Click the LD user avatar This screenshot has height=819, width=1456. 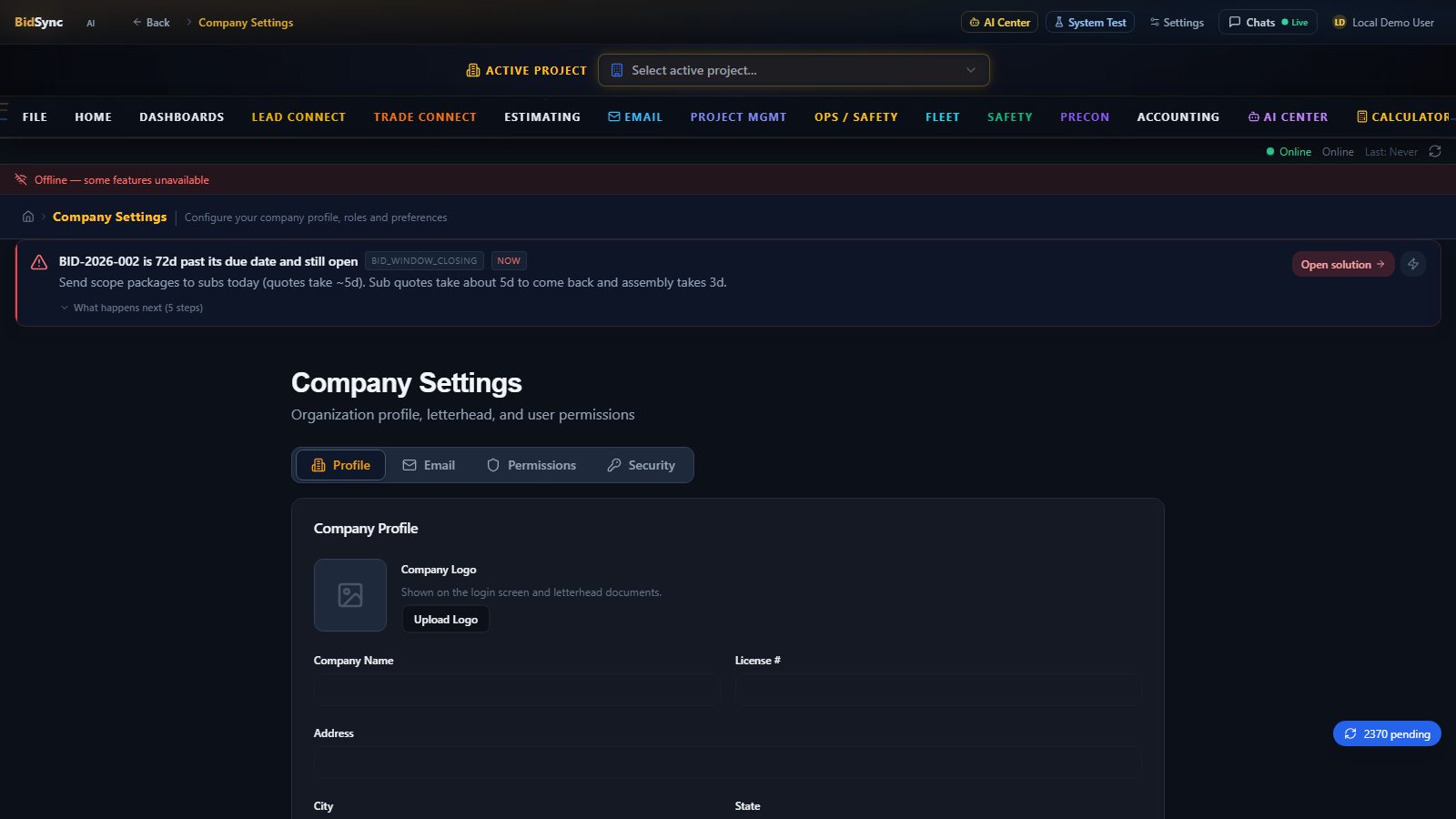[x=1340, y=22]
